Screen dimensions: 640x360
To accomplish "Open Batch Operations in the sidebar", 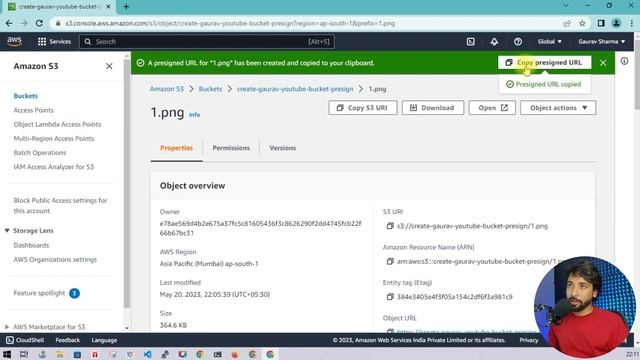I will pyautogui.click(x=40, y=153).
